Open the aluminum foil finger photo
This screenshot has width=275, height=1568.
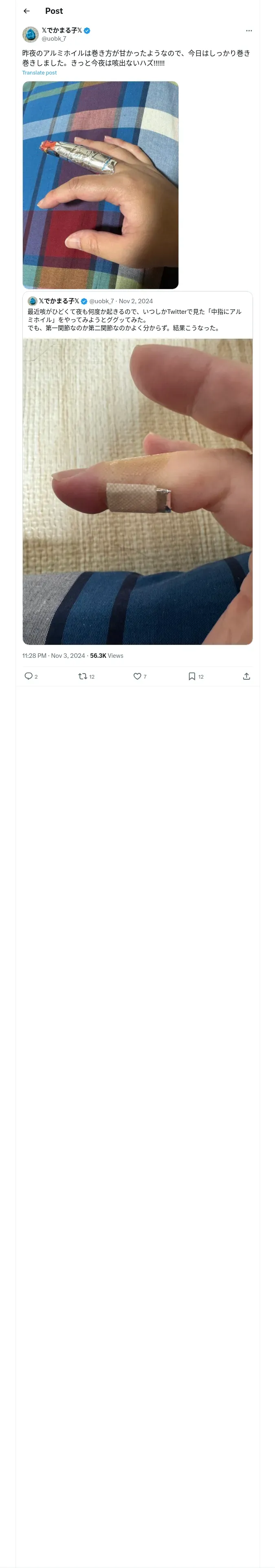[101, 185]
